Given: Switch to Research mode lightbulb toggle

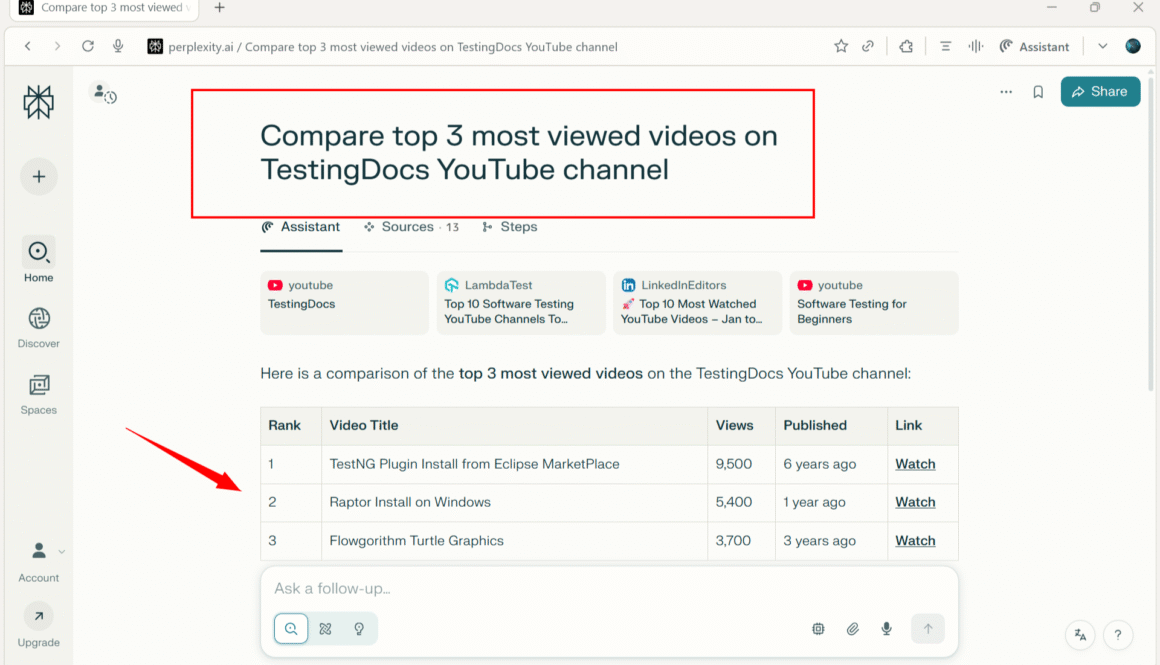Looking at the screenshot, I should click(x=359, y=629).
